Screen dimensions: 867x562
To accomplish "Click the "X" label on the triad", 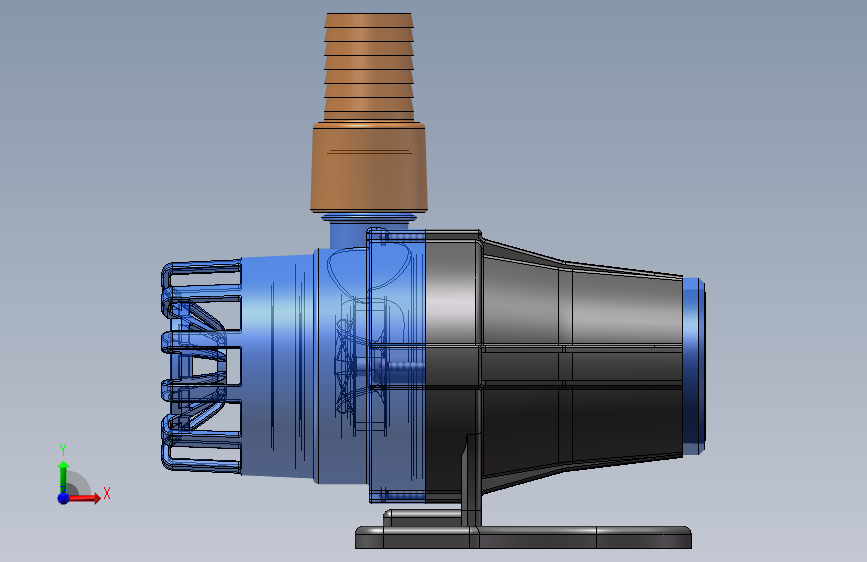I will 107,493.
